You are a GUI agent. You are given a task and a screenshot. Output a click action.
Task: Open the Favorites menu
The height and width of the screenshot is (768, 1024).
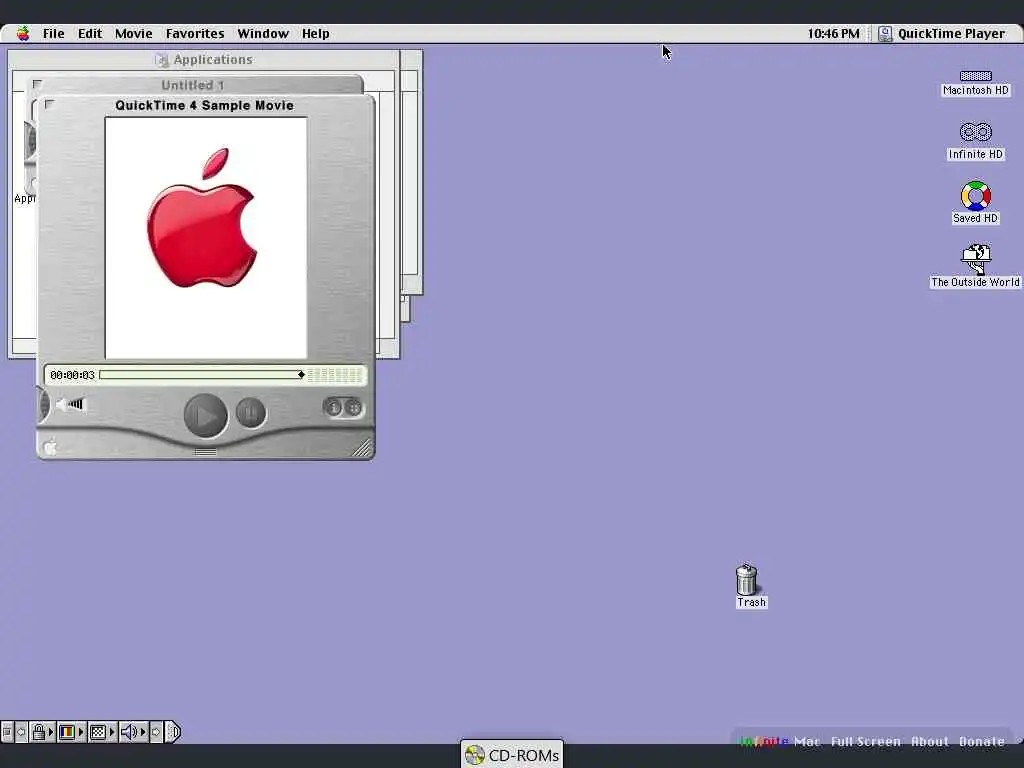(195, 33)
